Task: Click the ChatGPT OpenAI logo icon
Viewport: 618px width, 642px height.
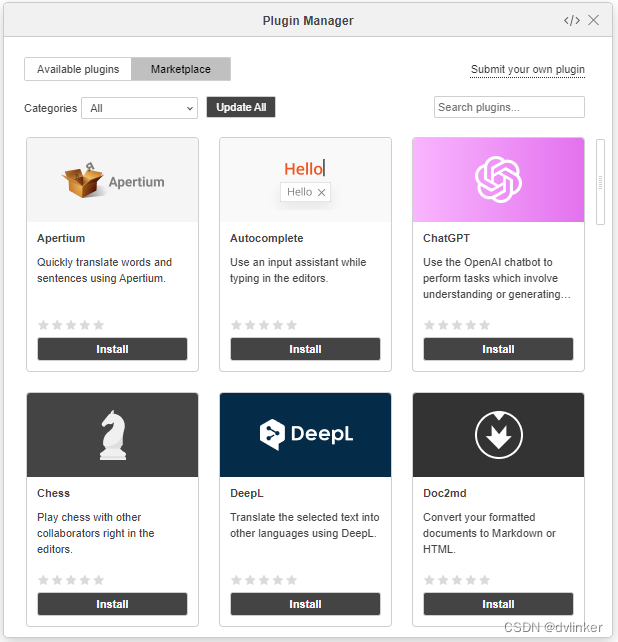Action: [x=498, y=180]
